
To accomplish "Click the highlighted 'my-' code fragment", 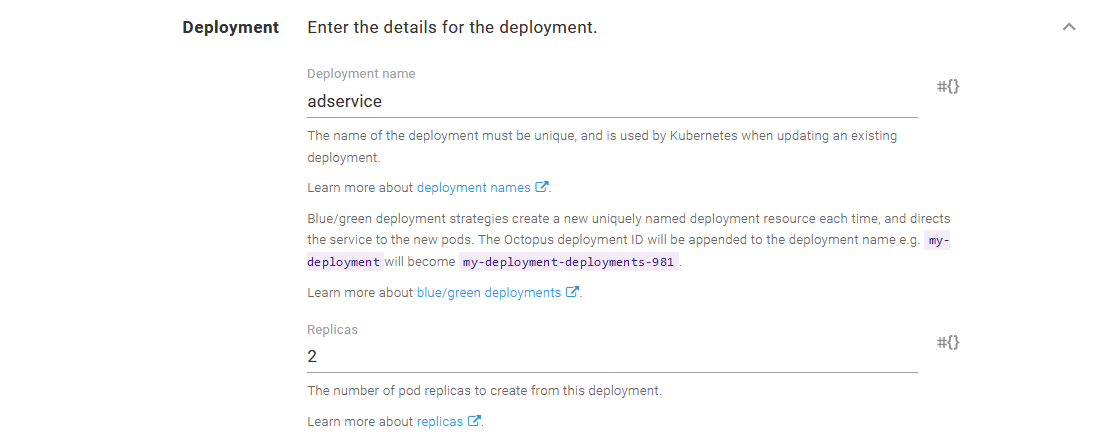I will [x=938, y=241].
